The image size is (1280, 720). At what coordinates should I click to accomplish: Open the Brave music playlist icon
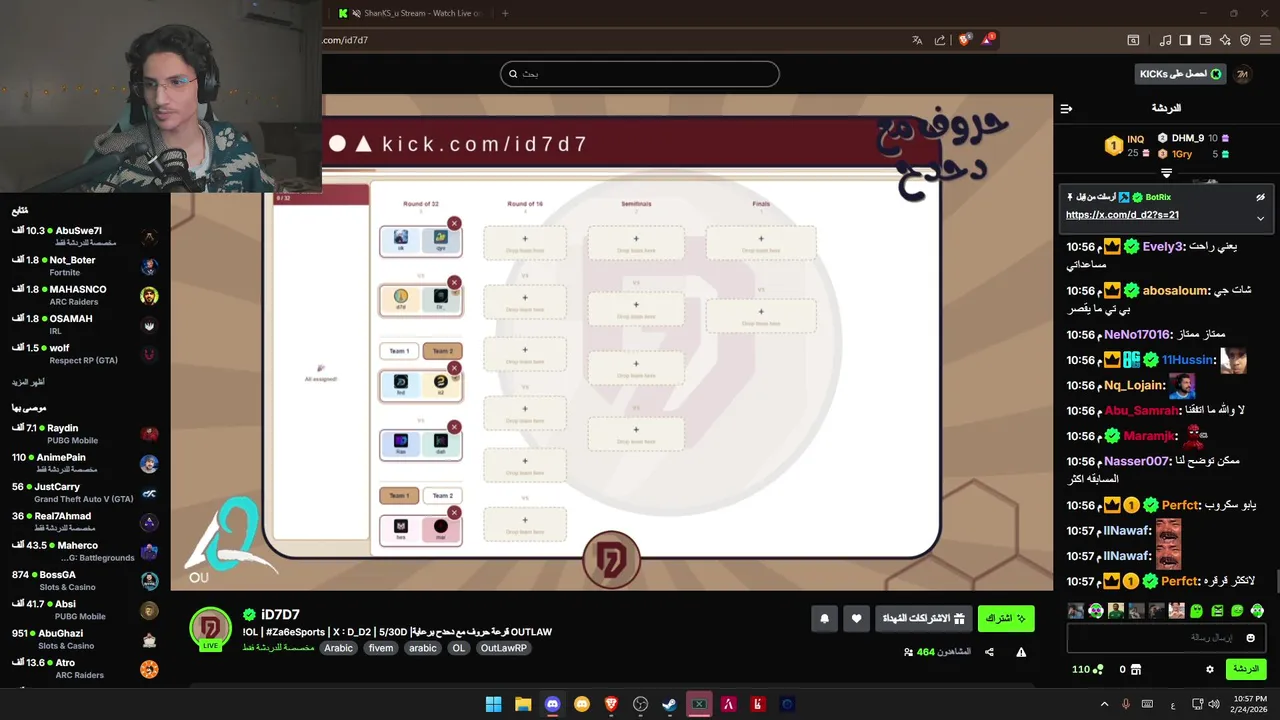pyautogui.click(x=1166, y=40)
